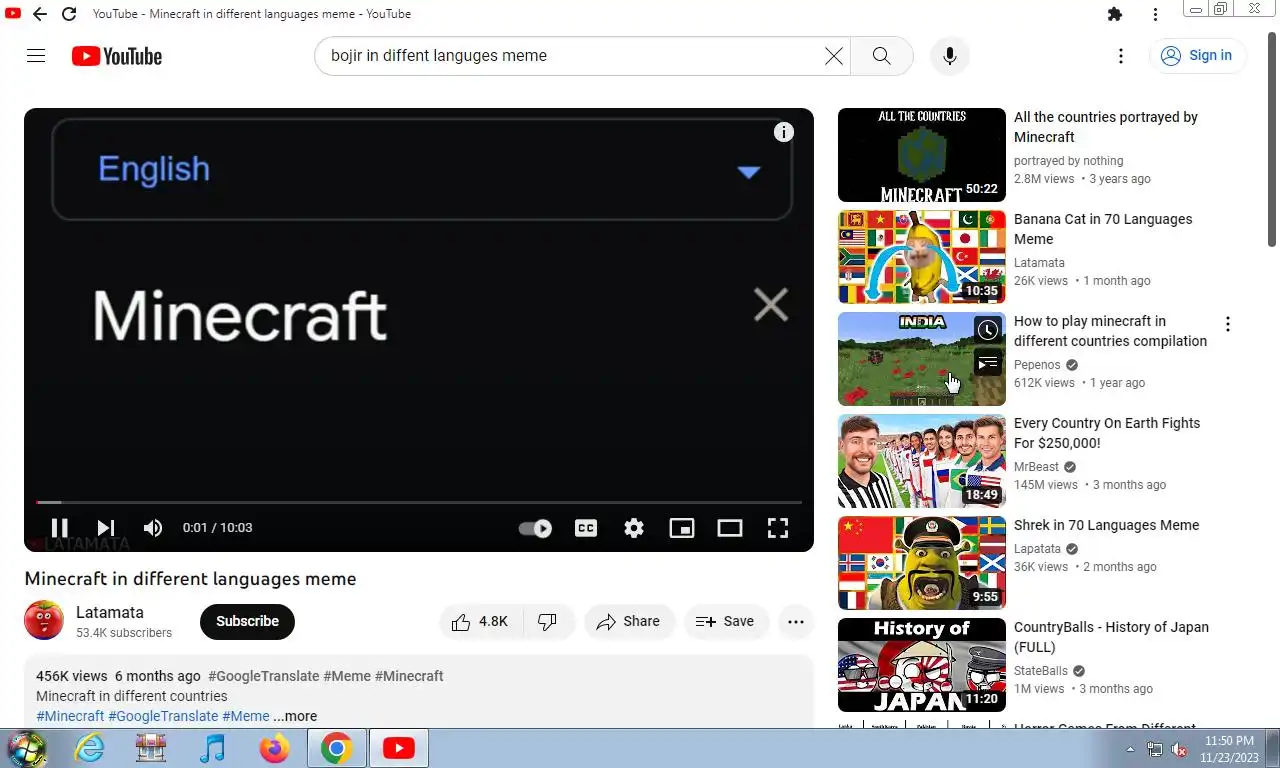Open the music note taskbar app

coord(212,748)
